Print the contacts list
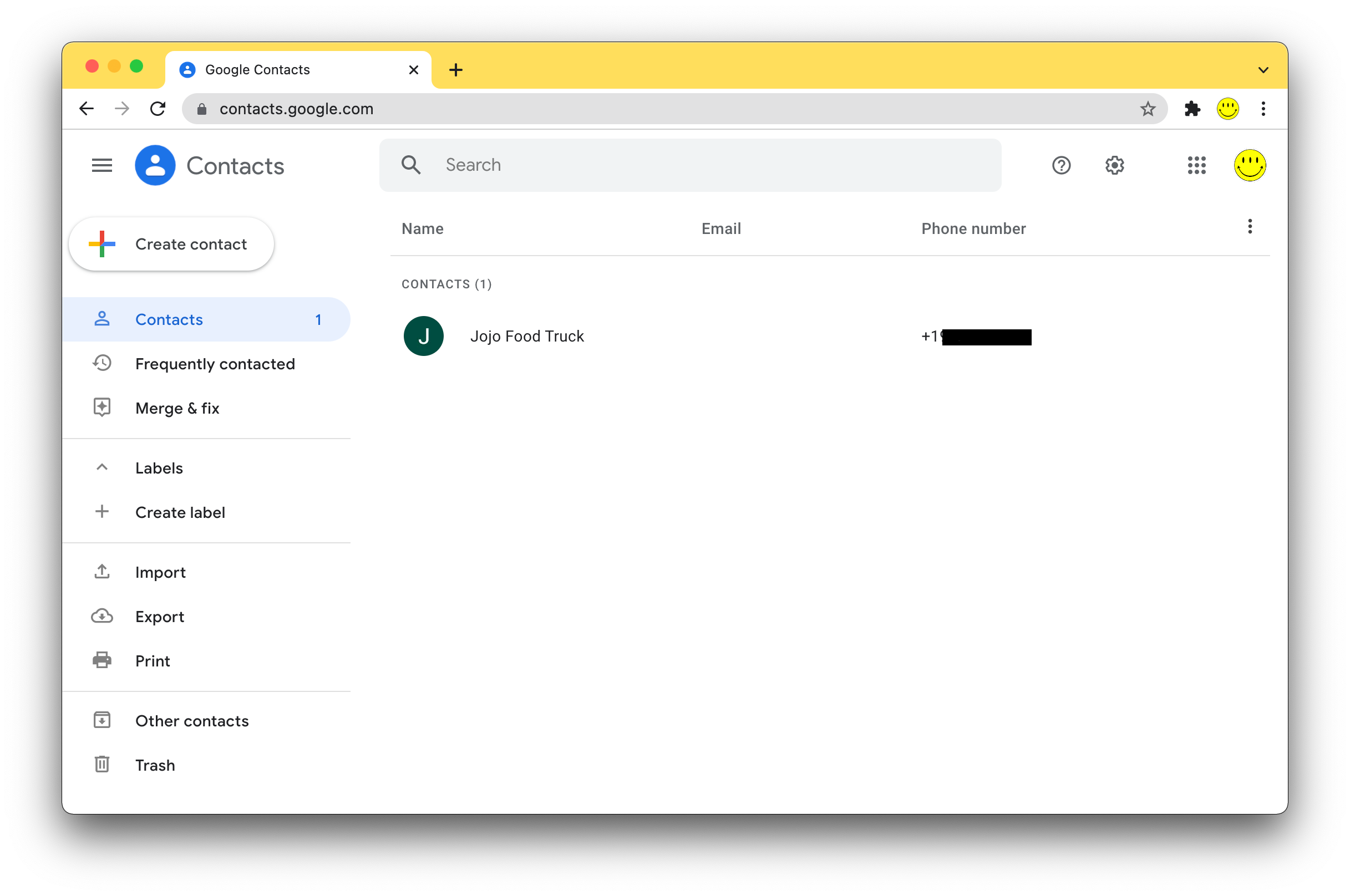 [206, 660]
